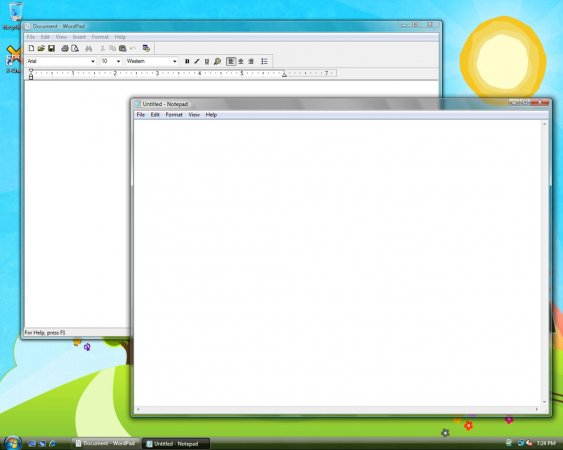Toggle Italic formatting in WordPad
563x450 pixels.
pos(197,61)
